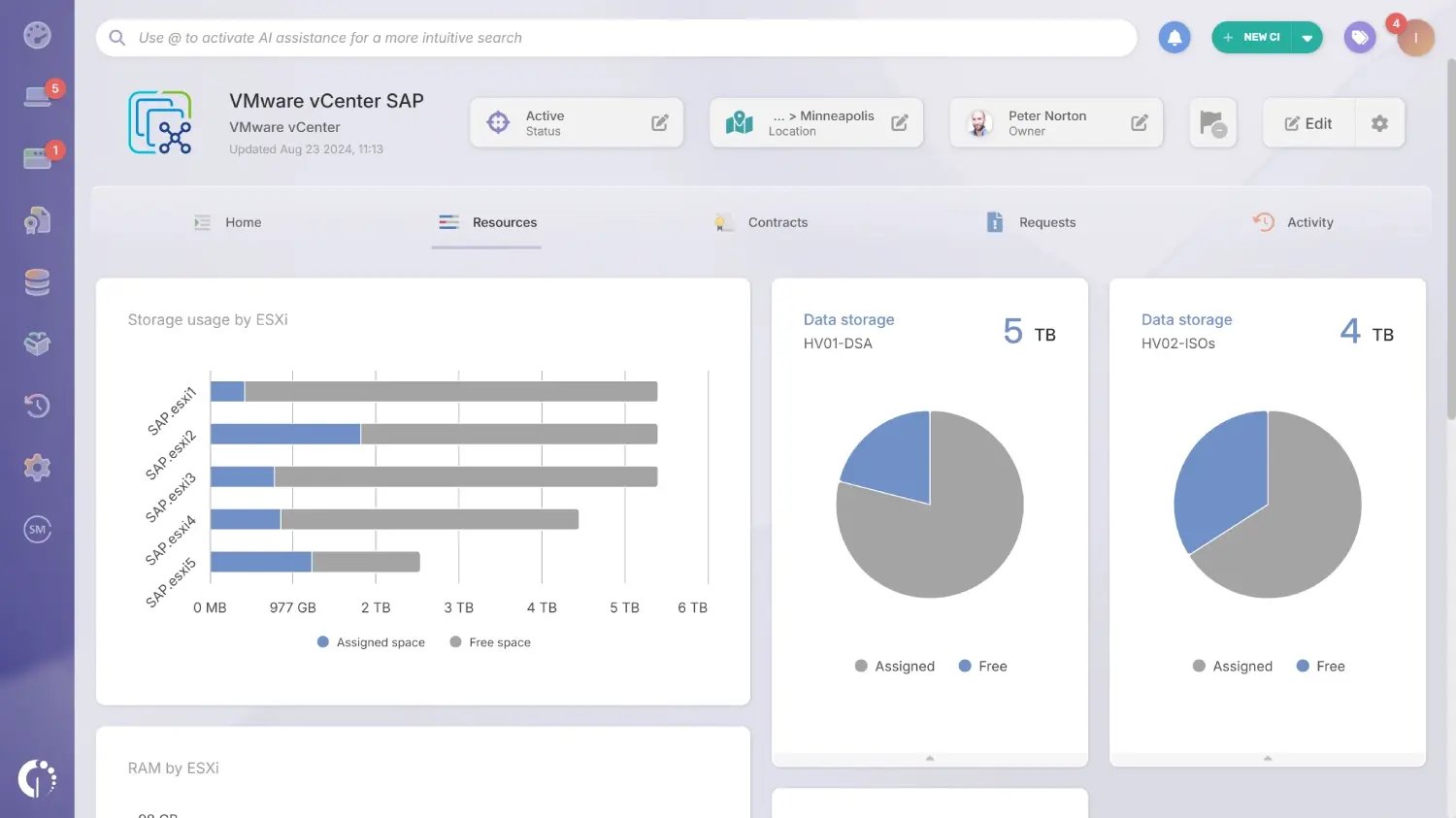Screen dimensions: 1456x818
Task: Click the Edit button
Action: 1307,122
